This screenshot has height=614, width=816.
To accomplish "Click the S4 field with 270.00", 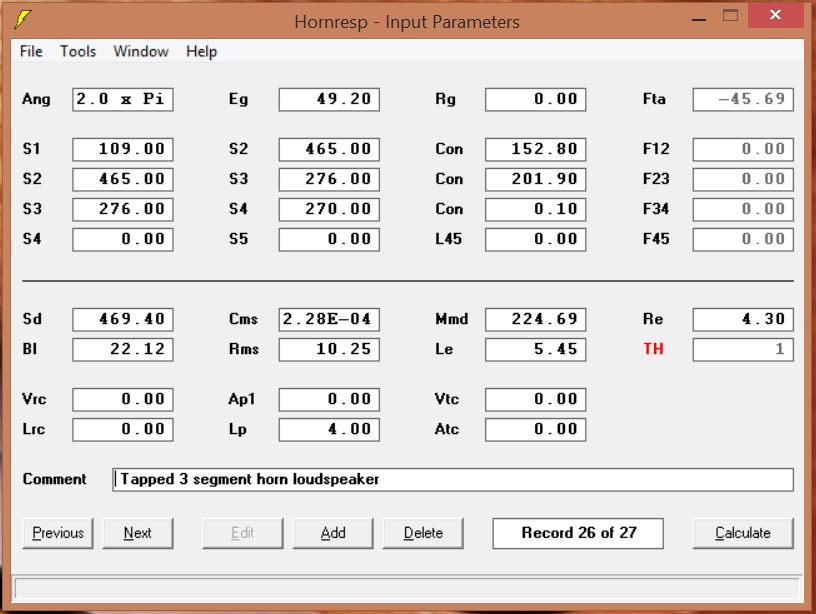I will [x=329, y=209].
